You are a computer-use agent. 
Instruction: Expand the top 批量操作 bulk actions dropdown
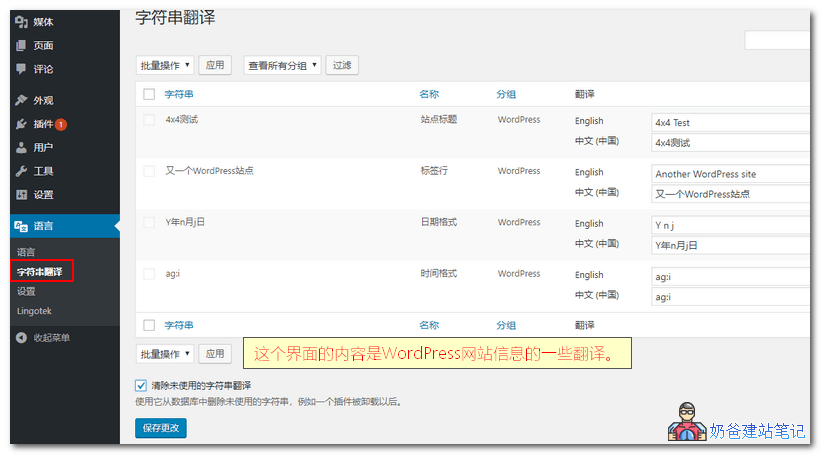165,65
